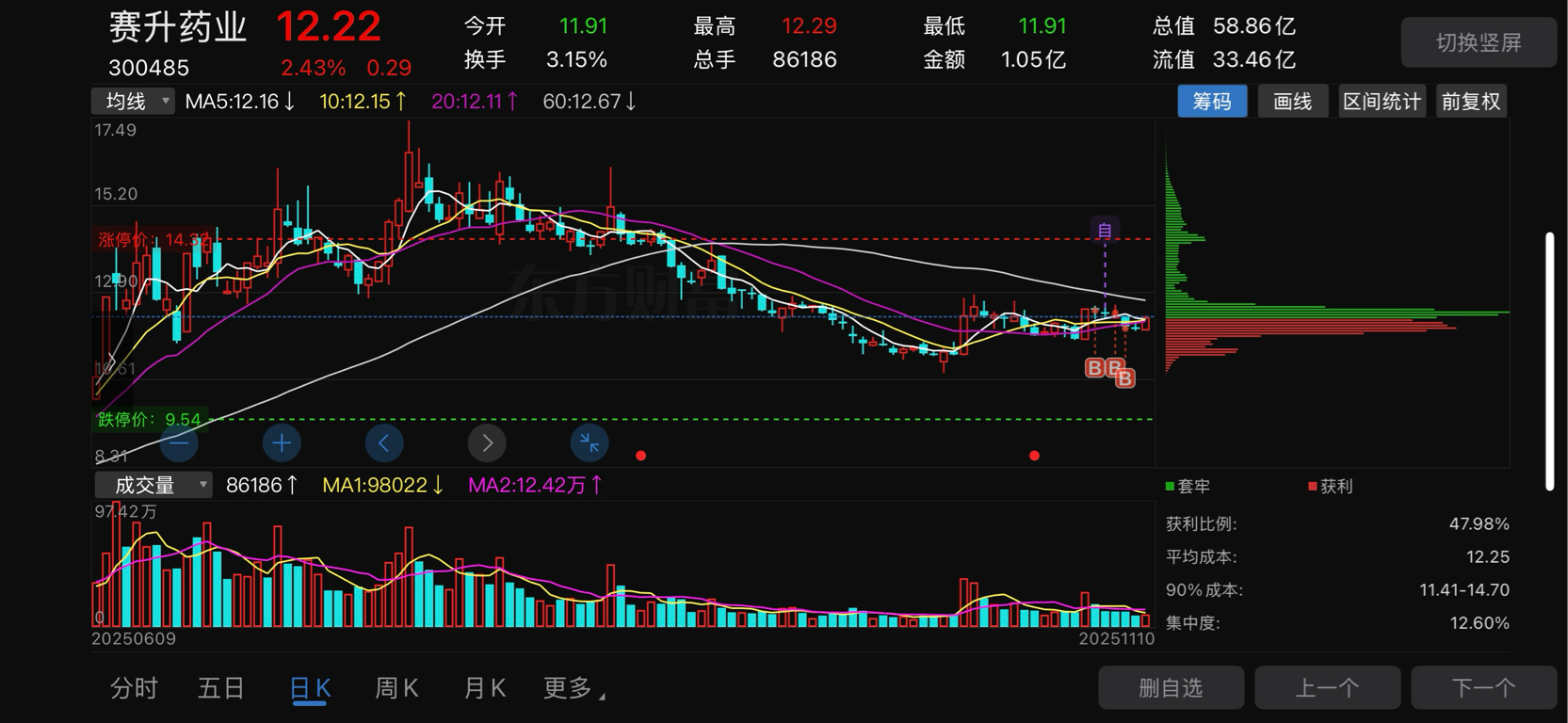Open the 成交量 indicator dropdown
The height and width of the screenshot is (723, 1568).
click(x=153, y=485)
